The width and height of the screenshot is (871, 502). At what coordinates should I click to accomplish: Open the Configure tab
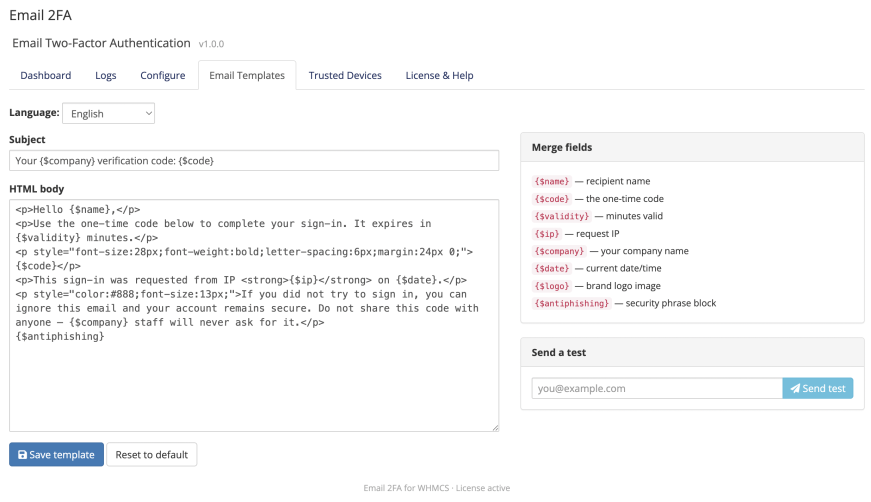163,76
